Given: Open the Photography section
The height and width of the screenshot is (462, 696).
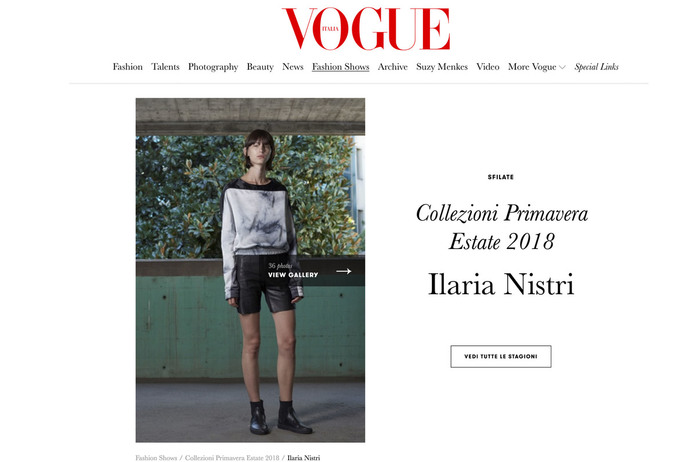Looking at the screenshot, I should (x=213, y=67).
